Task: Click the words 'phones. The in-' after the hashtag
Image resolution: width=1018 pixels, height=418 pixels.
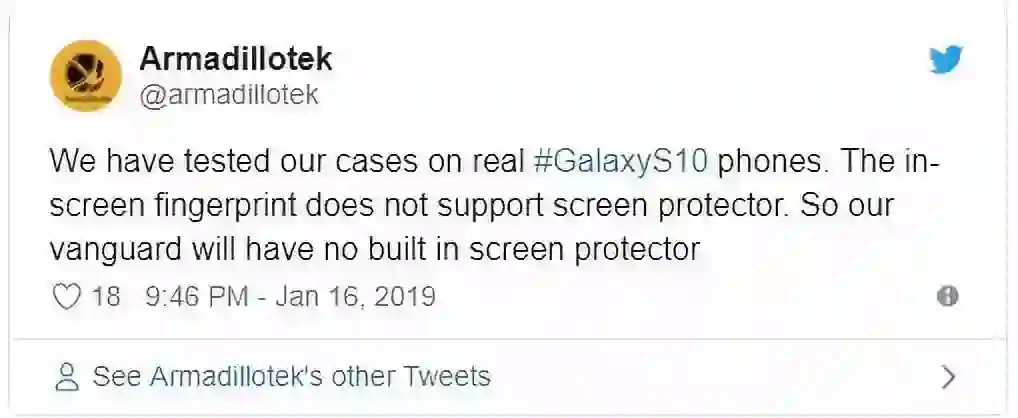Action: 828,162
